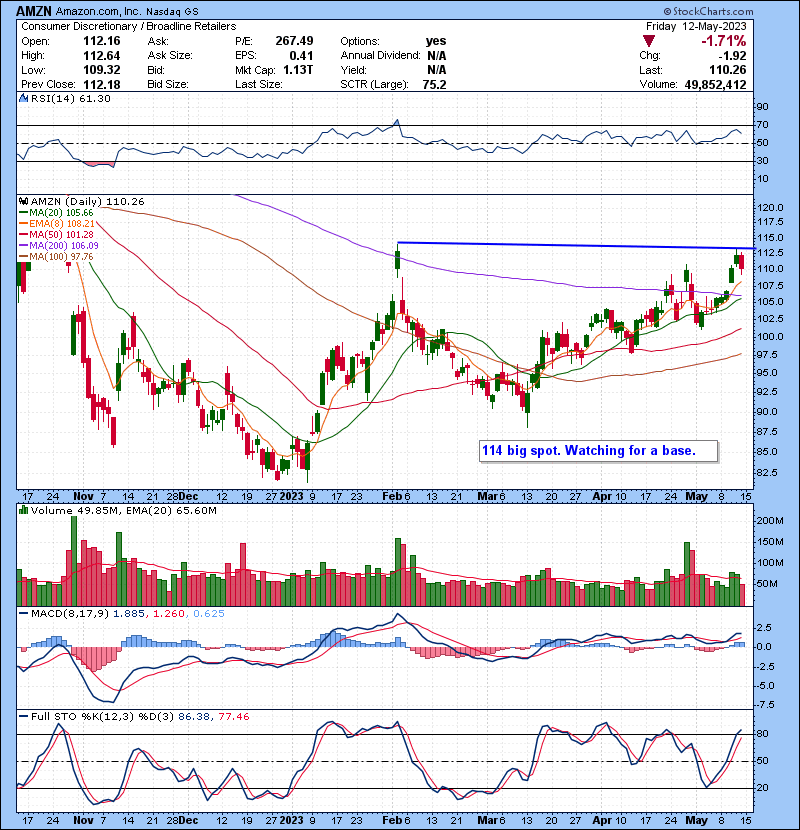Click the EPS value 0.41
The image size is (800, 830).
(301, 56)
